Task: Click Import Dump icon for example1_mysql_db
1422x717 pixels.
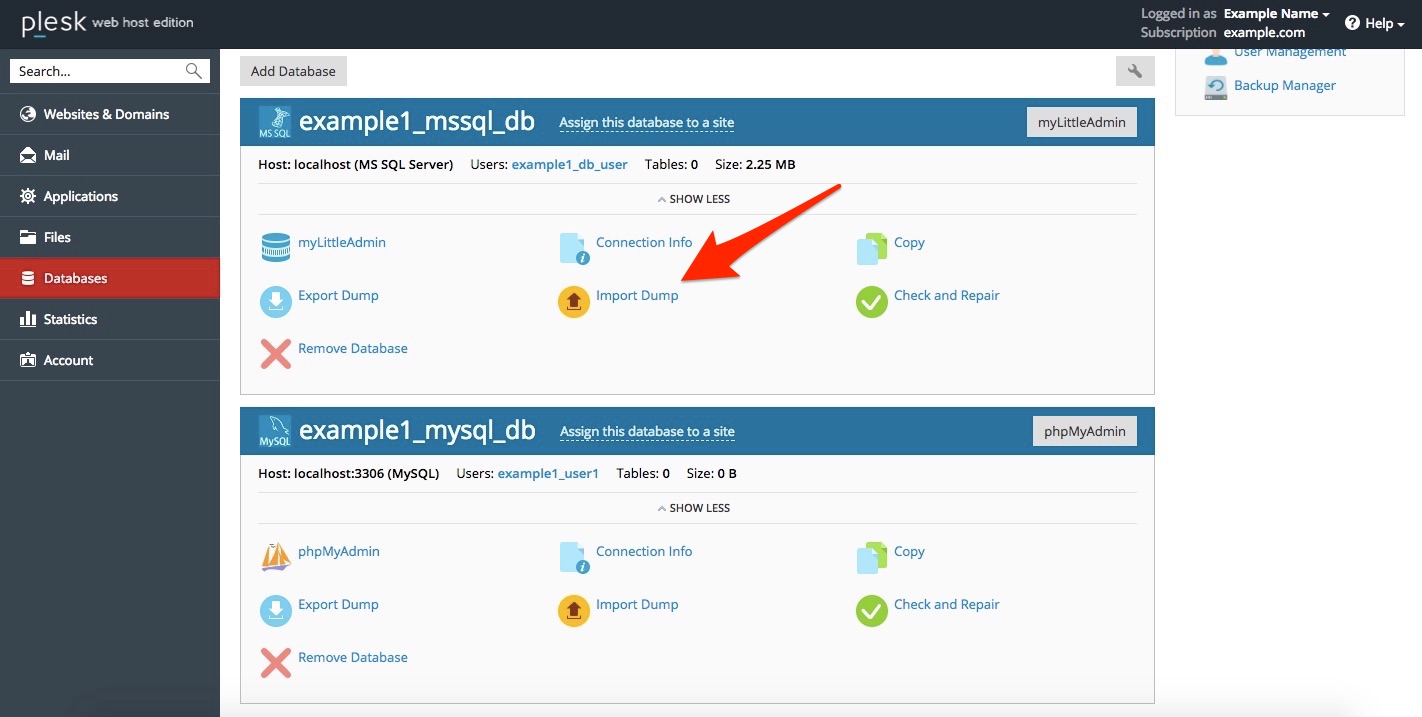Action: [x=574, y=610]
